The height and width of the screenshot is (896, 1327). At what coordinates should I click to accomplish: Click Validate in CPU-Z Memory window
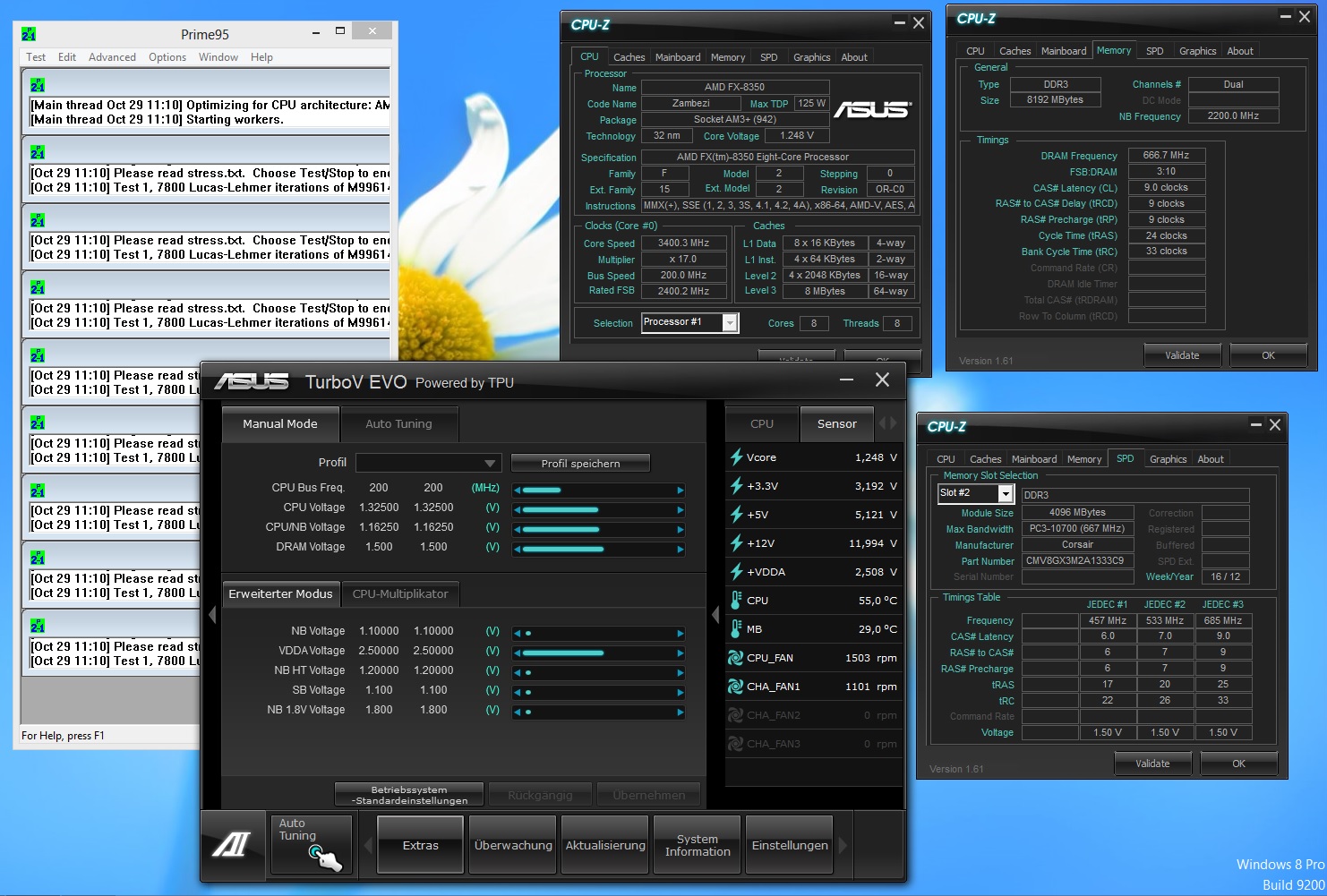[x=1182, y=355]
